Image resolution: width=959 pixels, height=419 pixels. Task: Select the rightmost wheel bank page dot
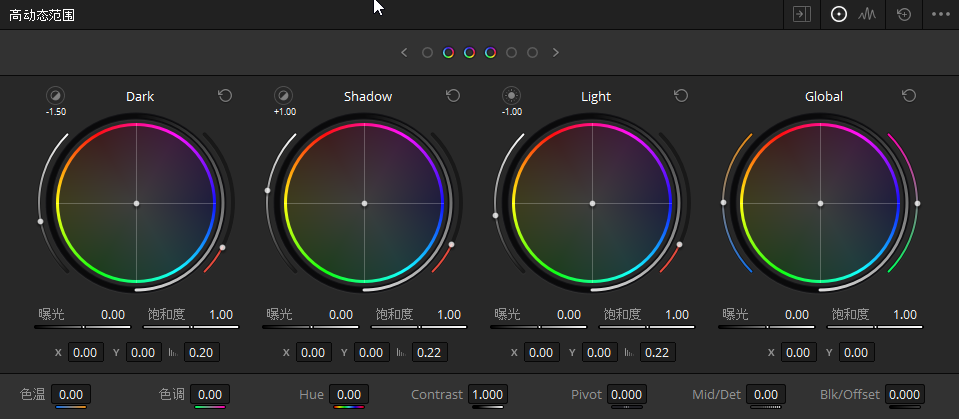tap(533, 52)
